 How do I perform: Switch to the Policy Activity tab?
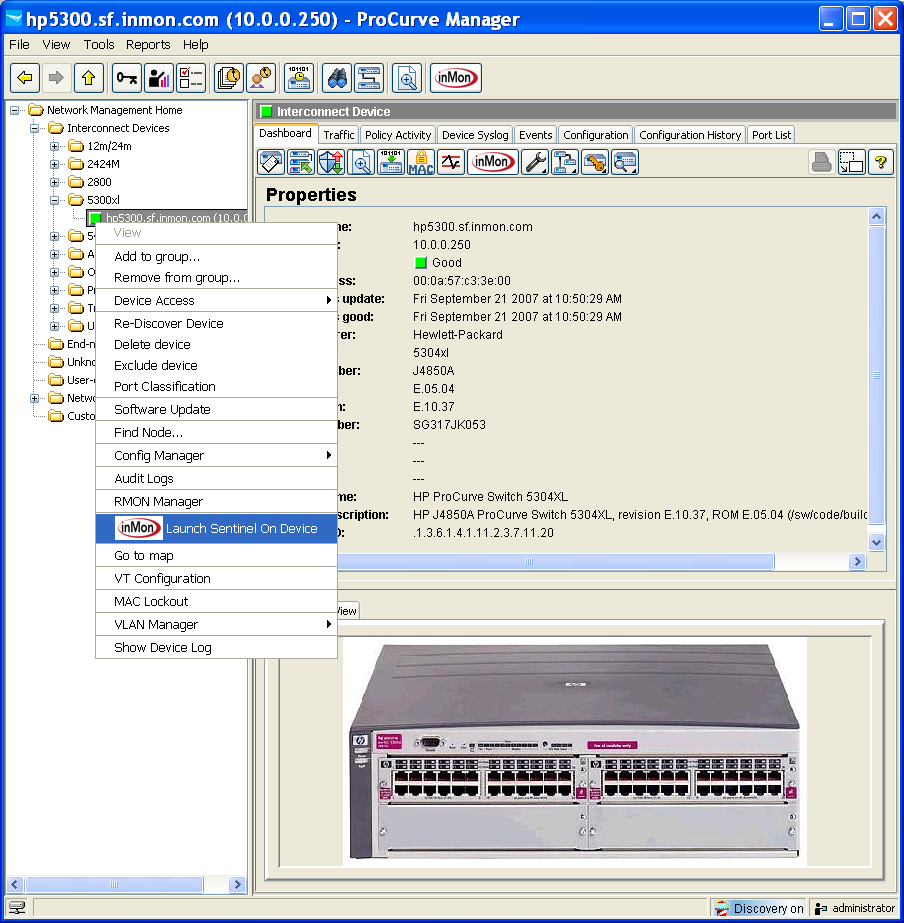point(398,135)
